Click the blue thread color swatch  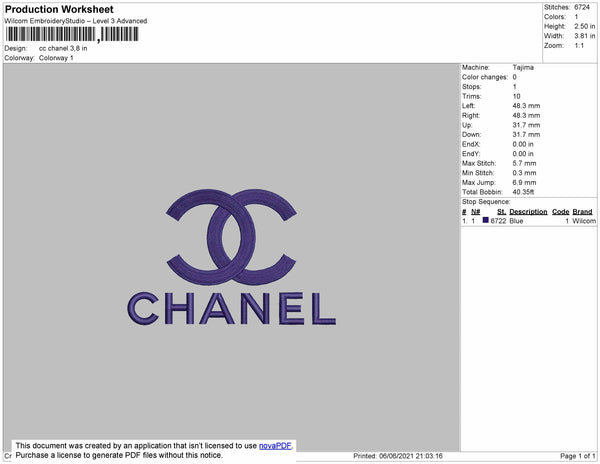point(486,220)
